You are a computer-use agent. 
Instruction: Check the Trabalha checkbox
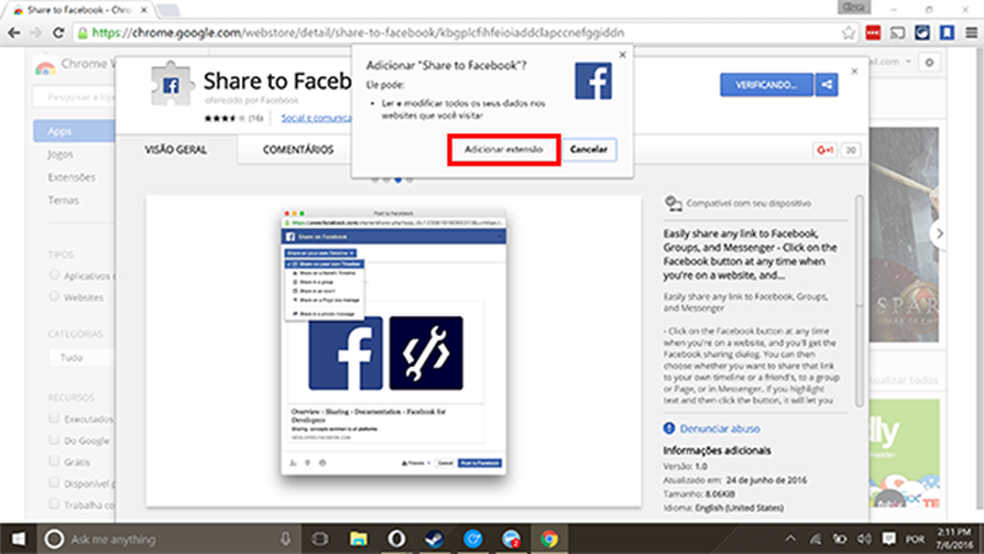[54, 504]
